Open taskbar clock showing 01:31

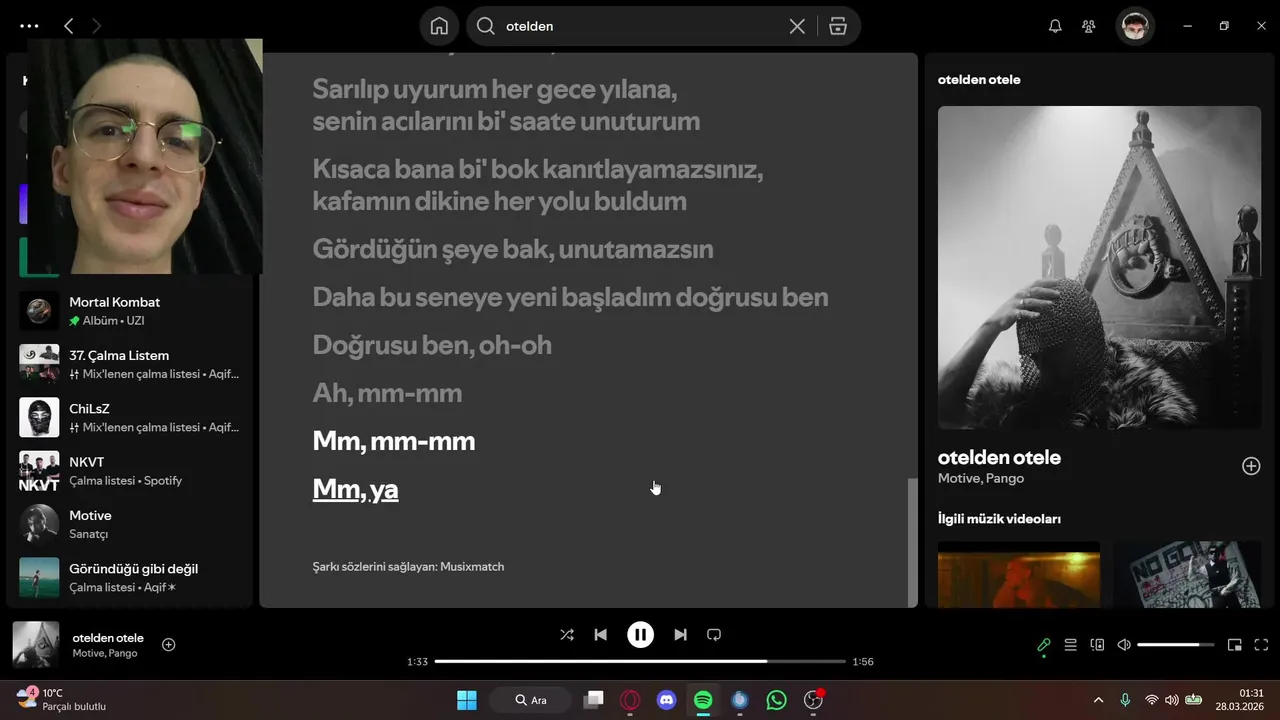tap(1240, 699)
